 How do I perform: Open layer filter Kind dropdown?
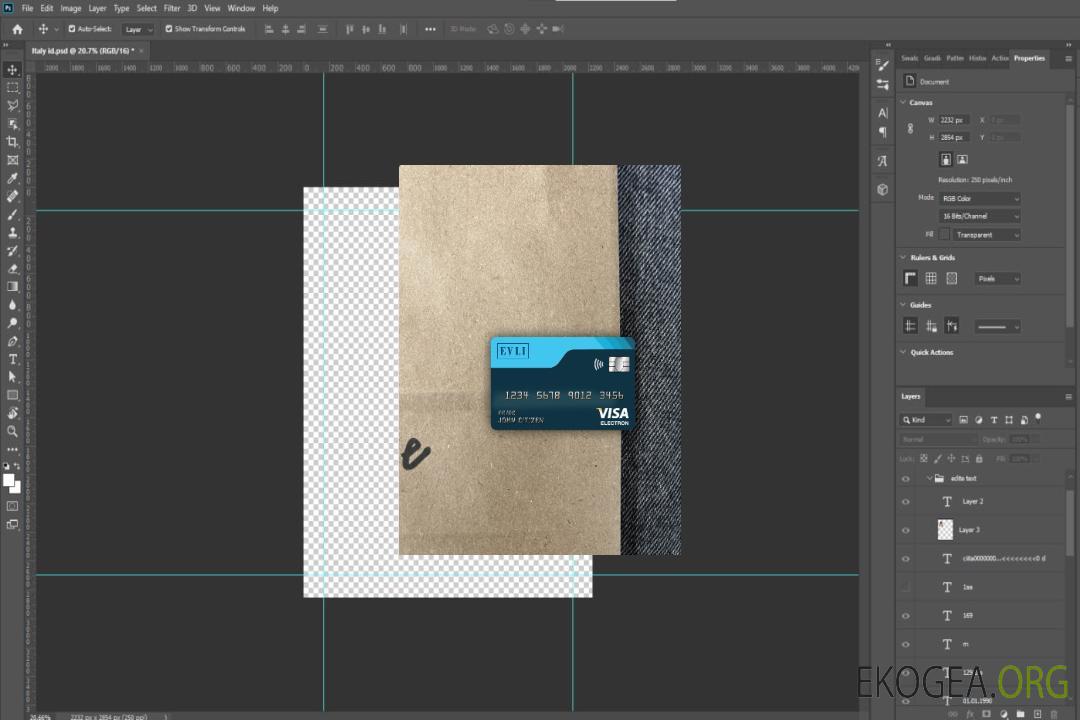click(926, 420)
